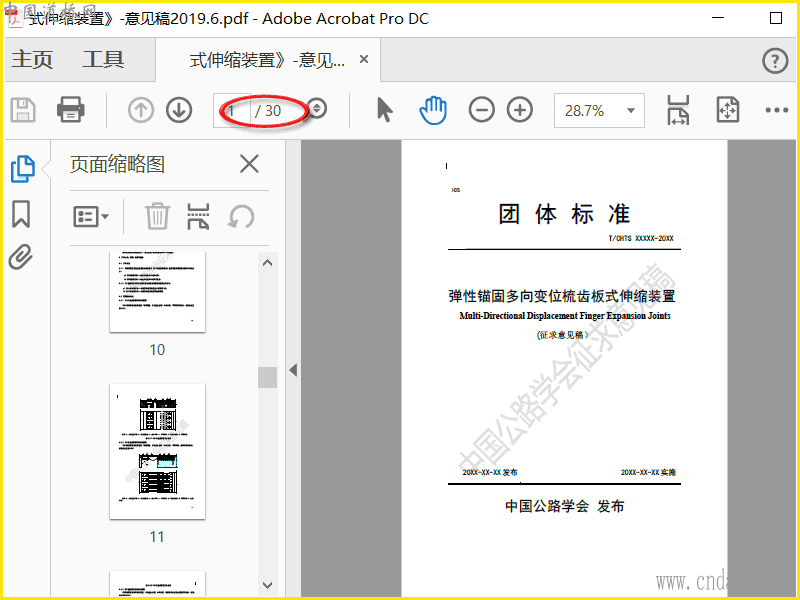Click the Save file icon
The width and height of the screenshot is (800, 600).
(x=23, y=110)
